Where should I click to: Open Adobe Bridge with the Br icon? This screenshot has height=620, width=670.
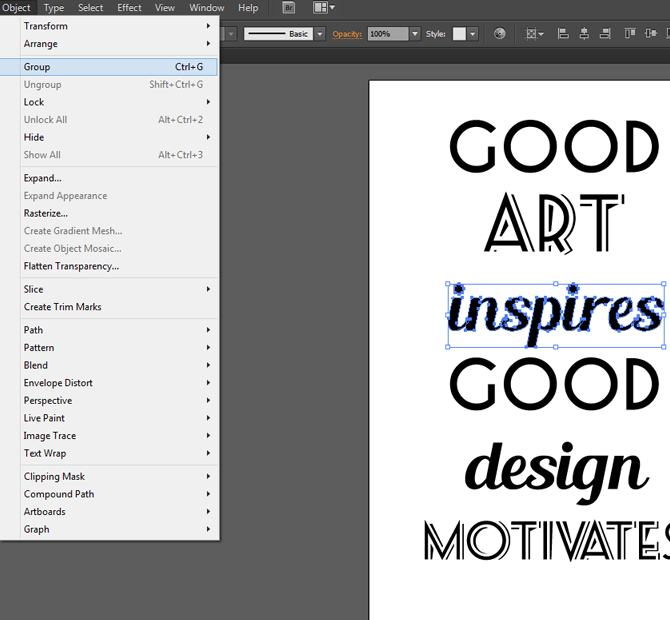point(289,8)
